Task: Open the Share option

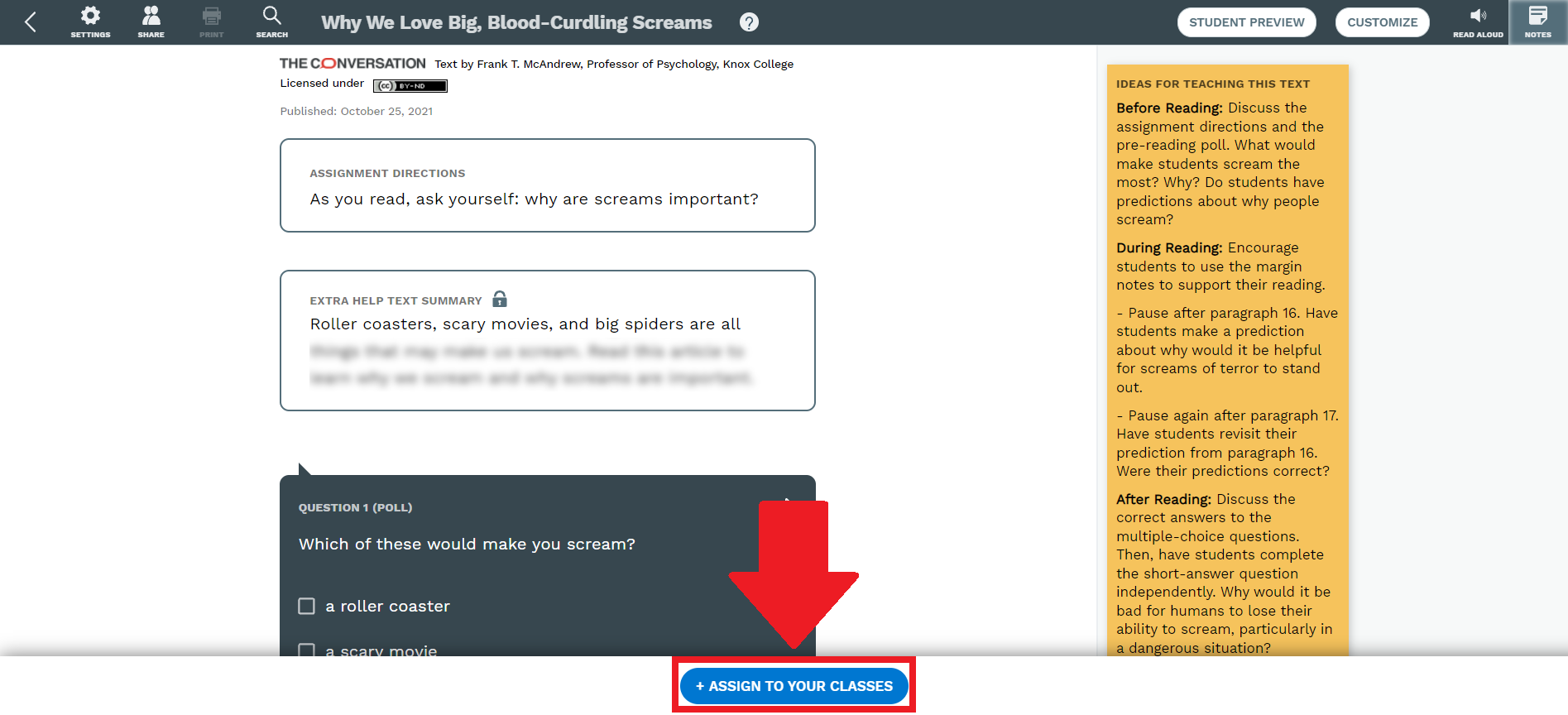Action: pyautogui.click(x=151, y=22)
